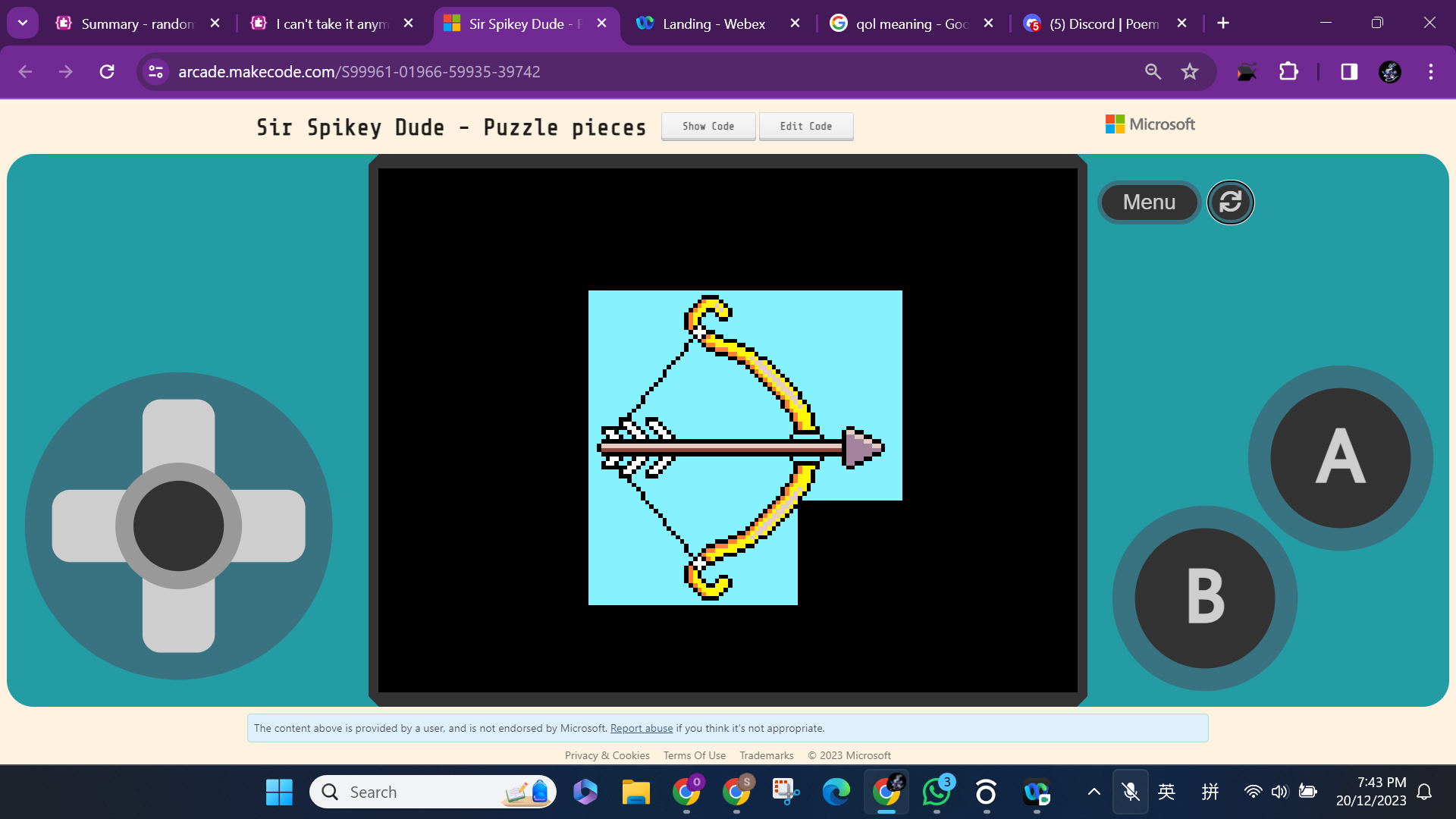Viewport: 1456px width, 819px height.
Task: Click the Show Code button
Action: [708, 127]
